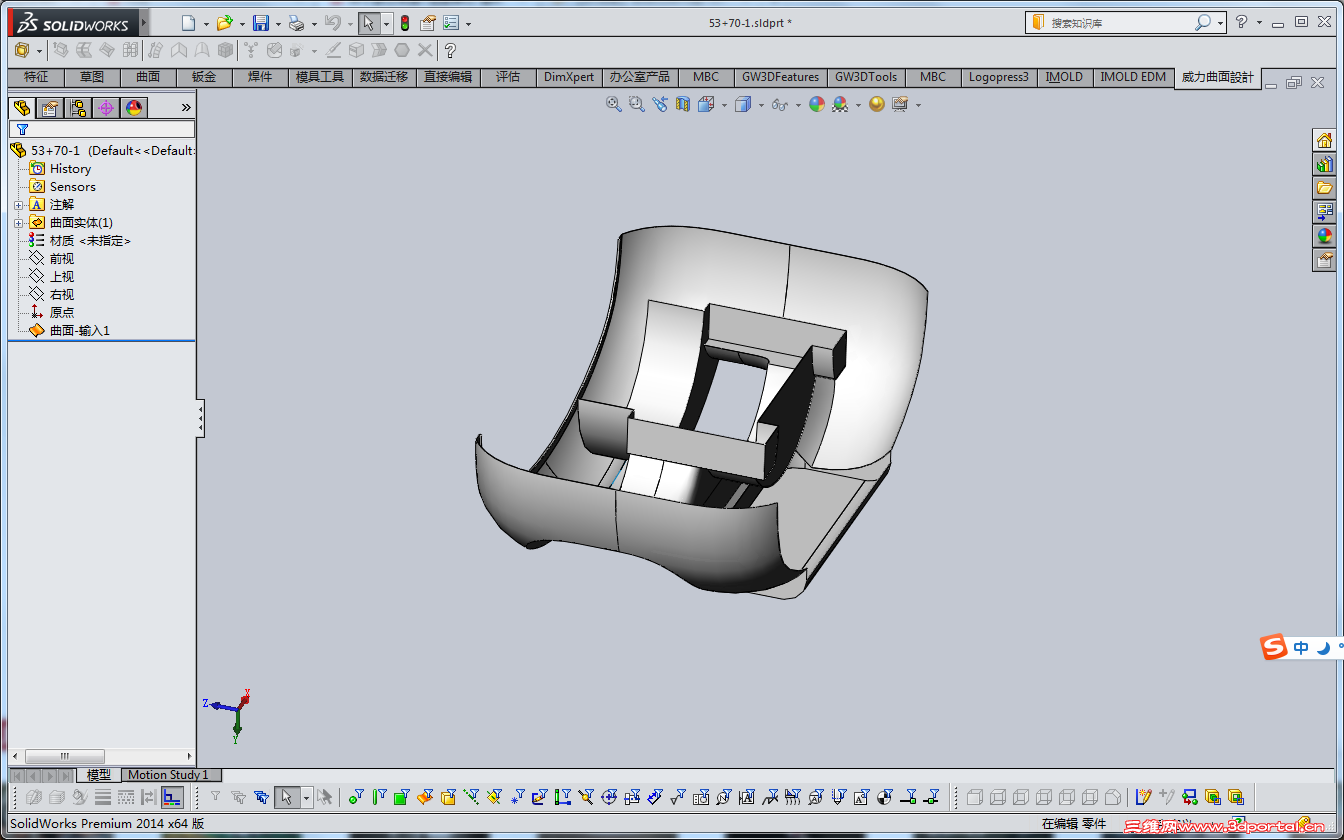Image resolution: width=1344 pixels, height=840 pixels.
Task: Click the Filter Faces icon
Action: click(402, 797)
